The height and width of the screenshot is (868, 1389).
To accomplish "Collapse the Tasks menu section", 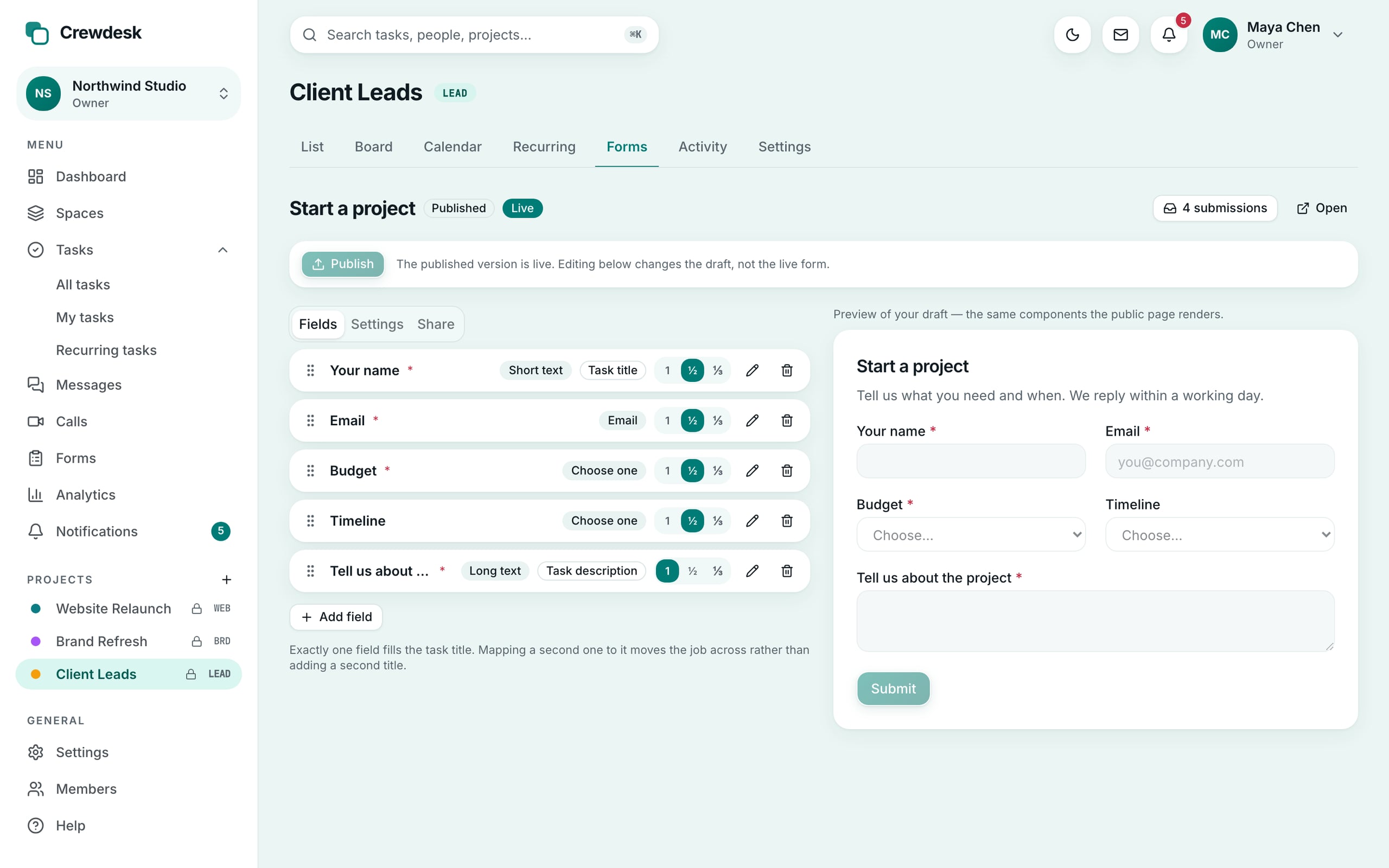I will [222, 250].
